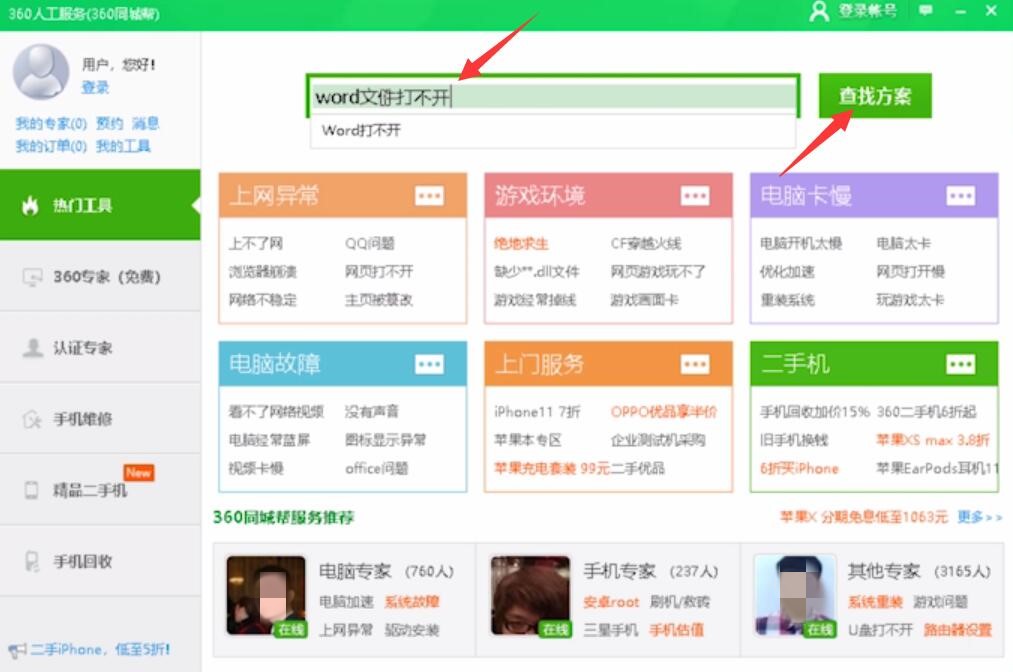Select 缺少**.dll文件 item
This screenshot has height=672, width=1013.
[537, 271]
